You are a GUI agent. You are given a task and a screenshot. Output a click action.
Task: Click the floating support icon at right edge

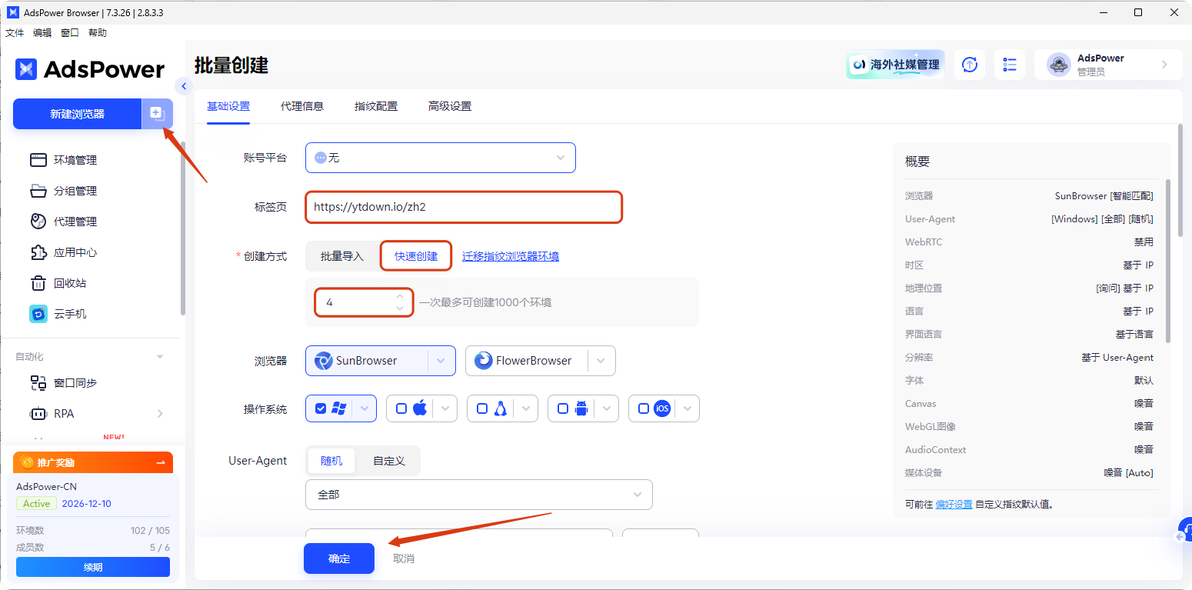pos(1185,530)
